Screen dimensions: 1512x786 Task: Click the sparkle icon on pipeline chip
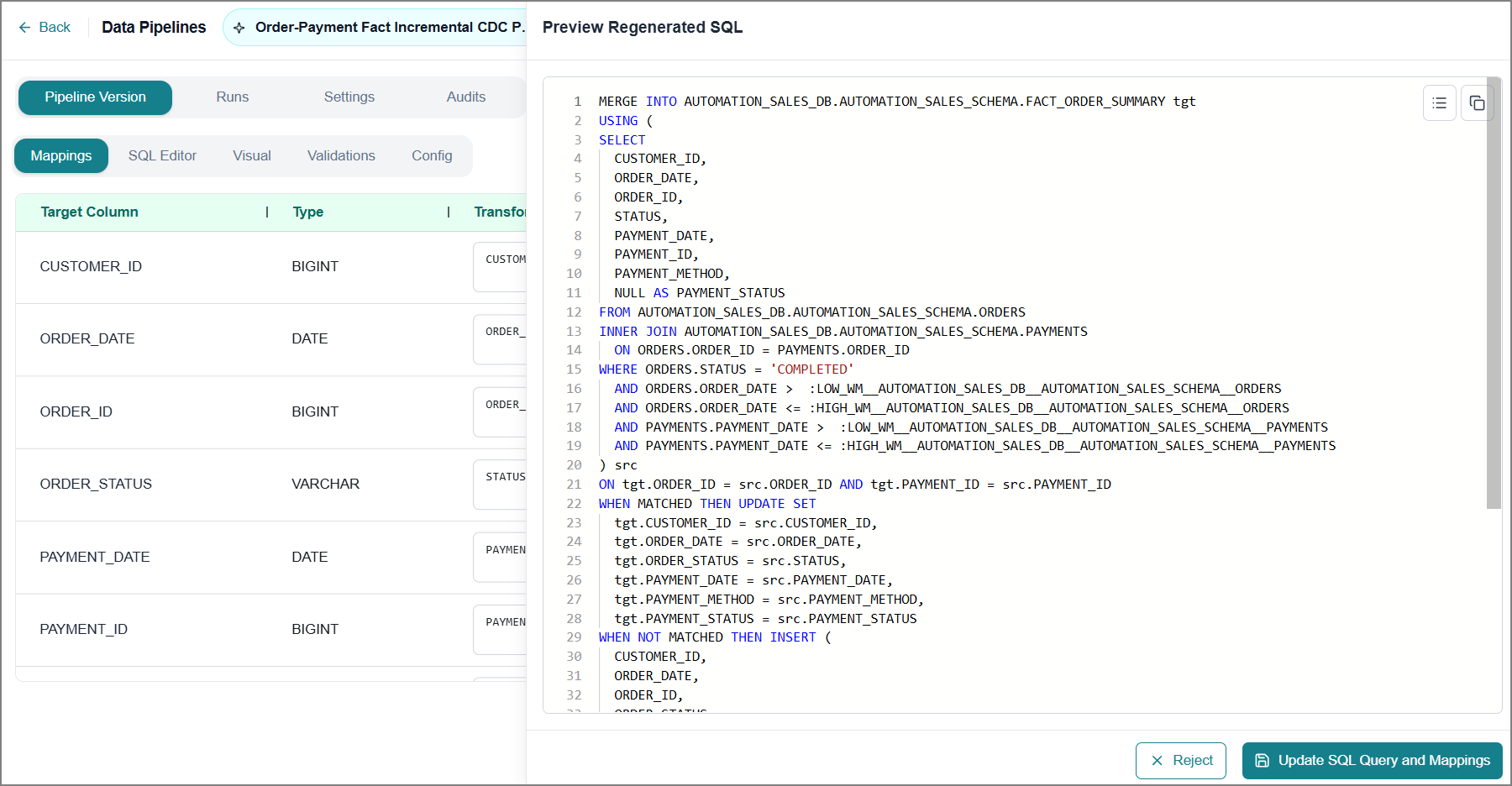(239, 28)
